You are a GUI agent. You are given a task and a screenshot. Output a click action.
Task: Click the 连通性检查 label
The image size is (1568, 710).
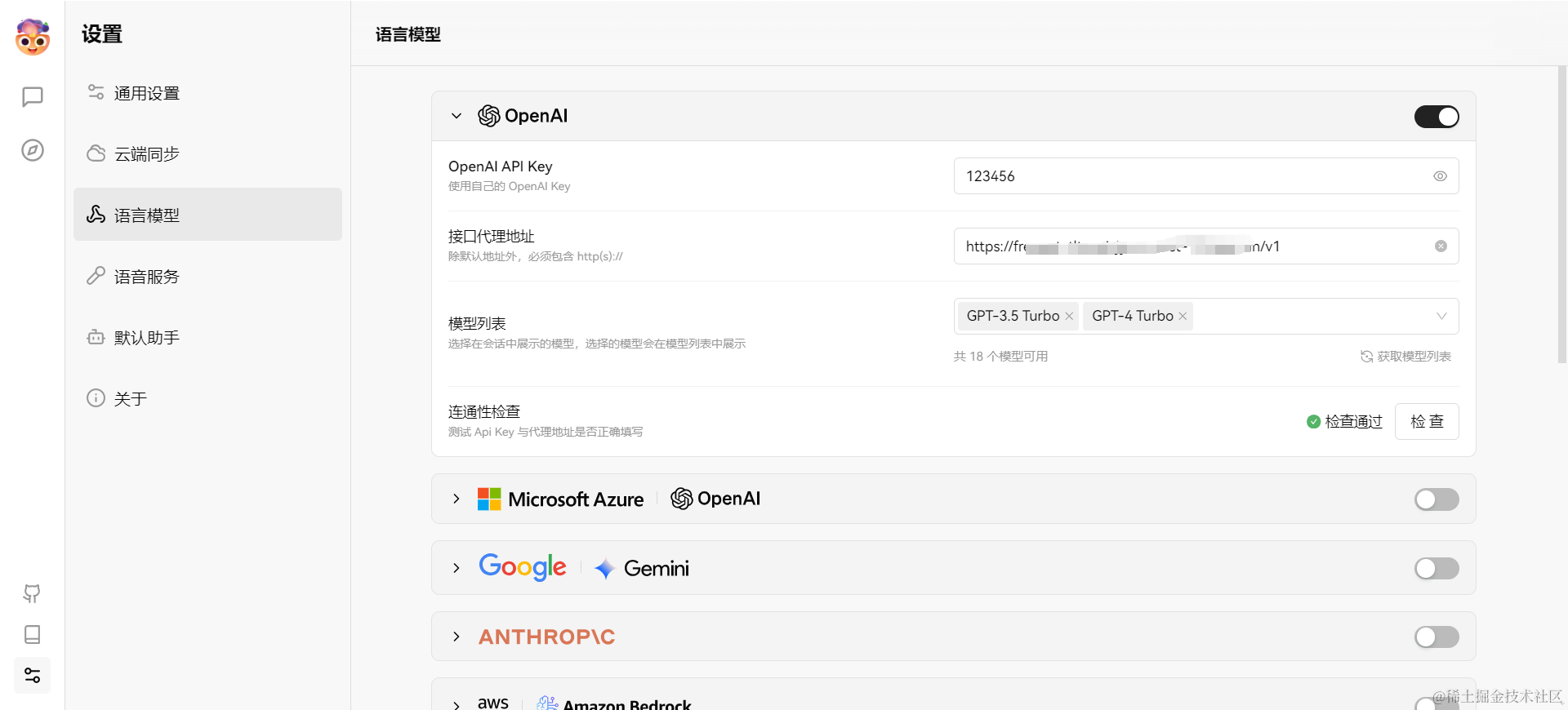(484, 412)
